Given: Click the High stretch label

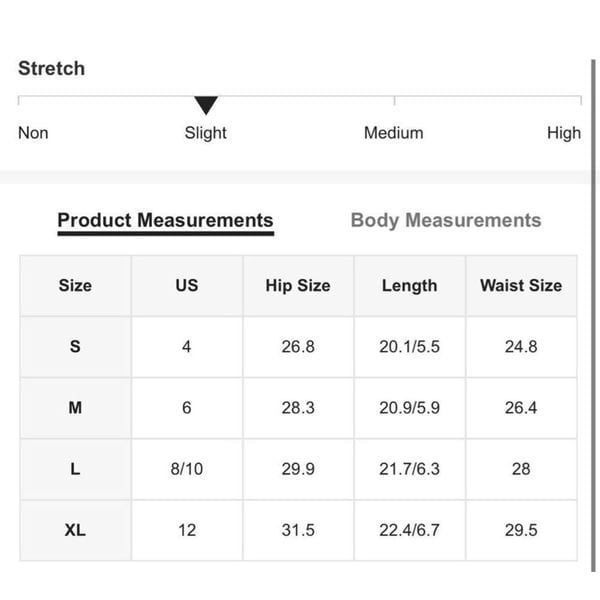Looking at the screenshot, I should point(564,133).
